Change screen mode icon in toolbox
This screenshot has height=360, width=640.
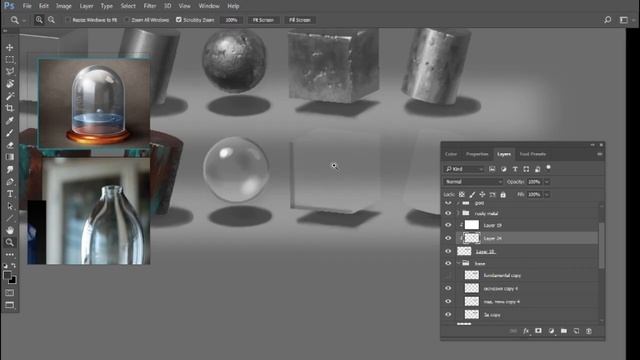coord(10,305)
